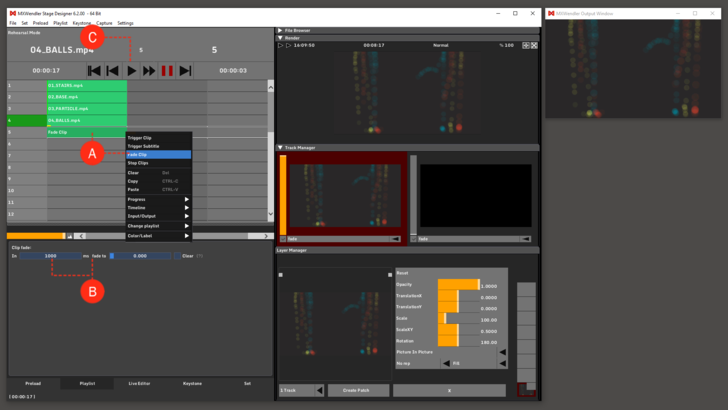This screenshot has width=728, height=410.
Task: Open Picture In Picture dropdown arrow
Action: 502,352
